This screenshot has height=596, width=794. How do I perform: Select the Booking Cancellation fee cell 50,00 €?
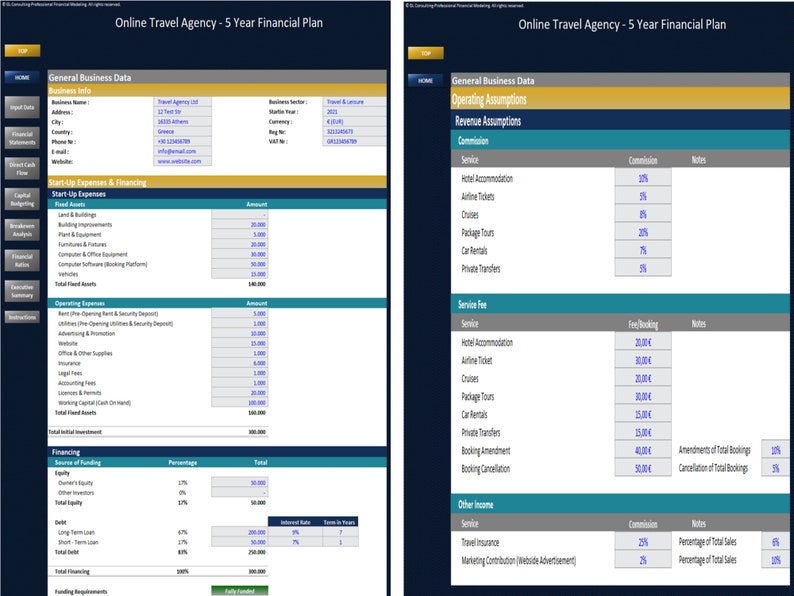(642, 468)
